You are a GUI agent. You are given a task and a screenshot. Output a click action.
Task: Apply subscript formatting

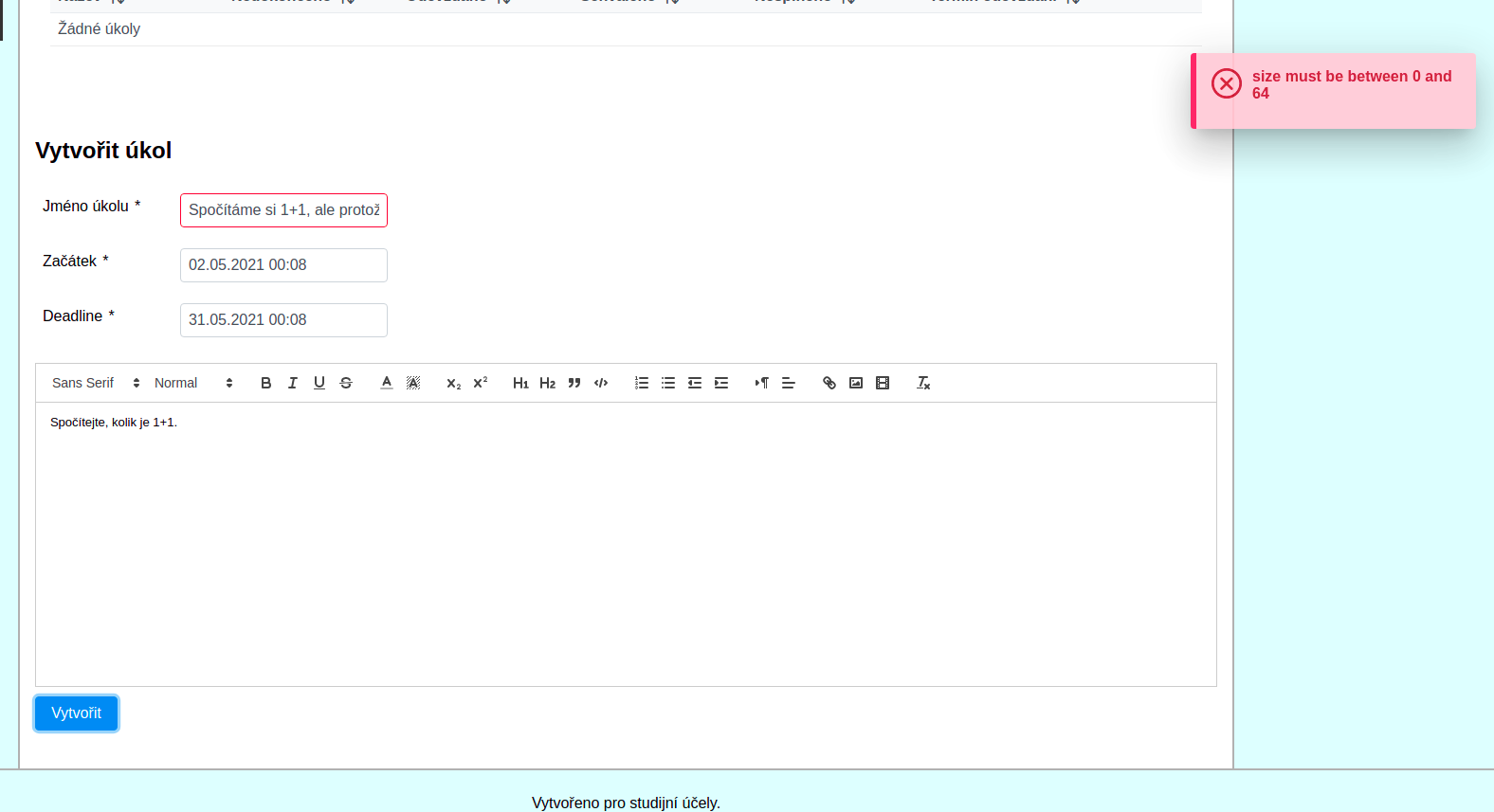pos(454,383)
